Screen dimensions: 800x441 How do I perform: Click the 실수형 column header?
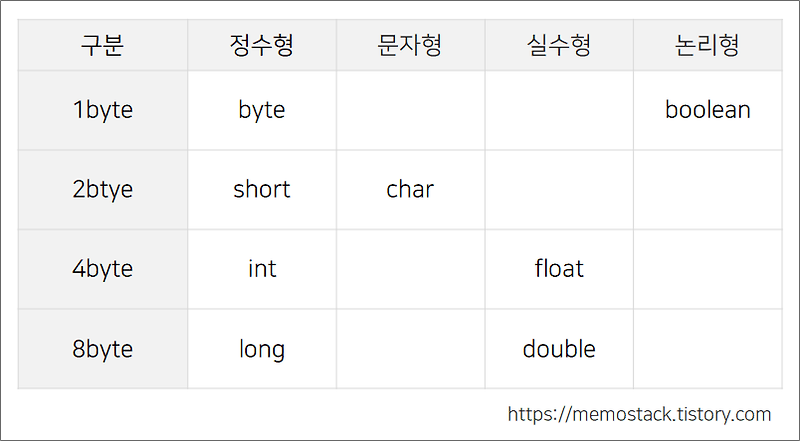click(x=559, y=45)
